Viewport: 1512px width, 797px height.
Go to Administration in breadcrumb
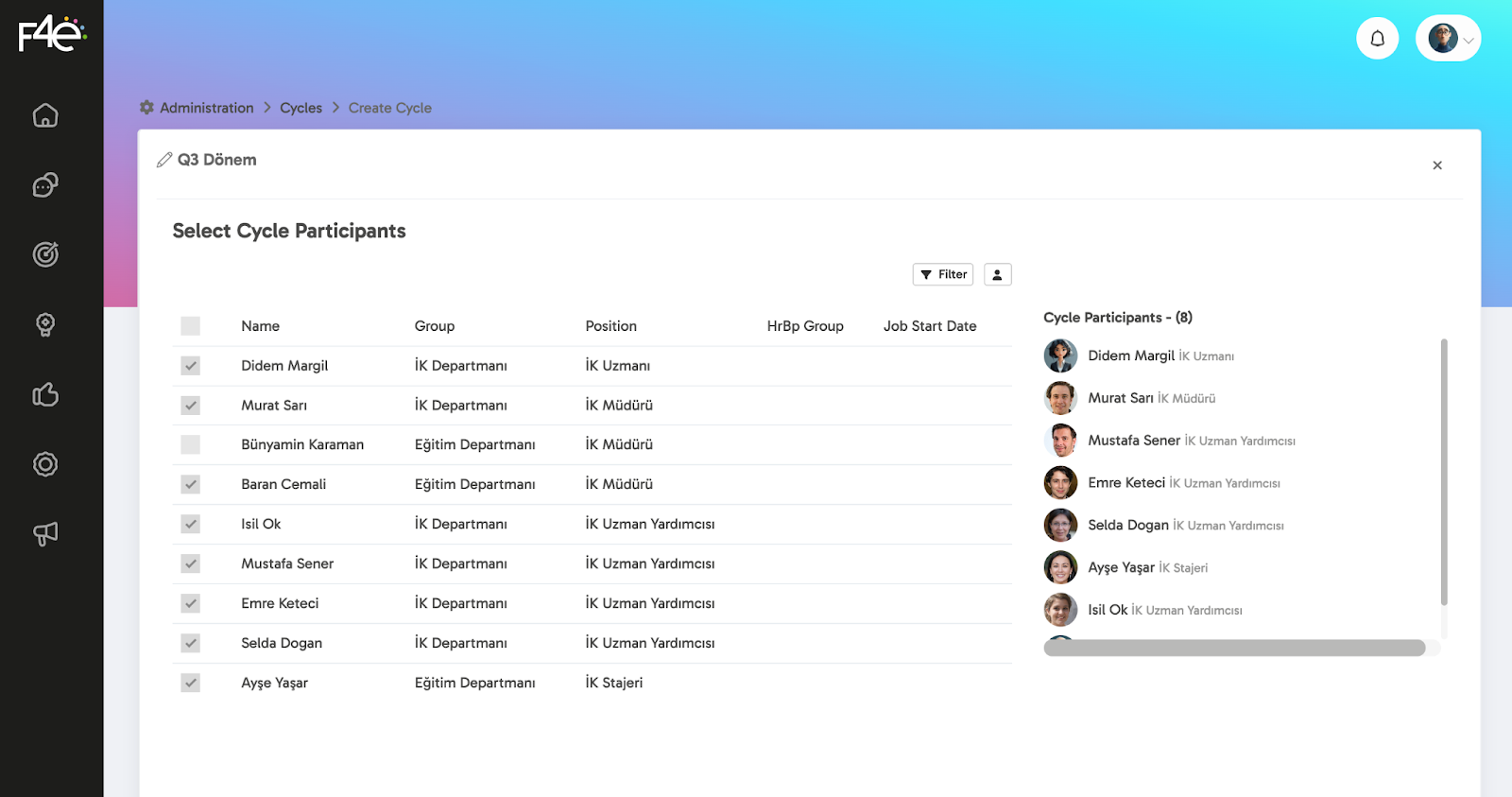point(206,108)
